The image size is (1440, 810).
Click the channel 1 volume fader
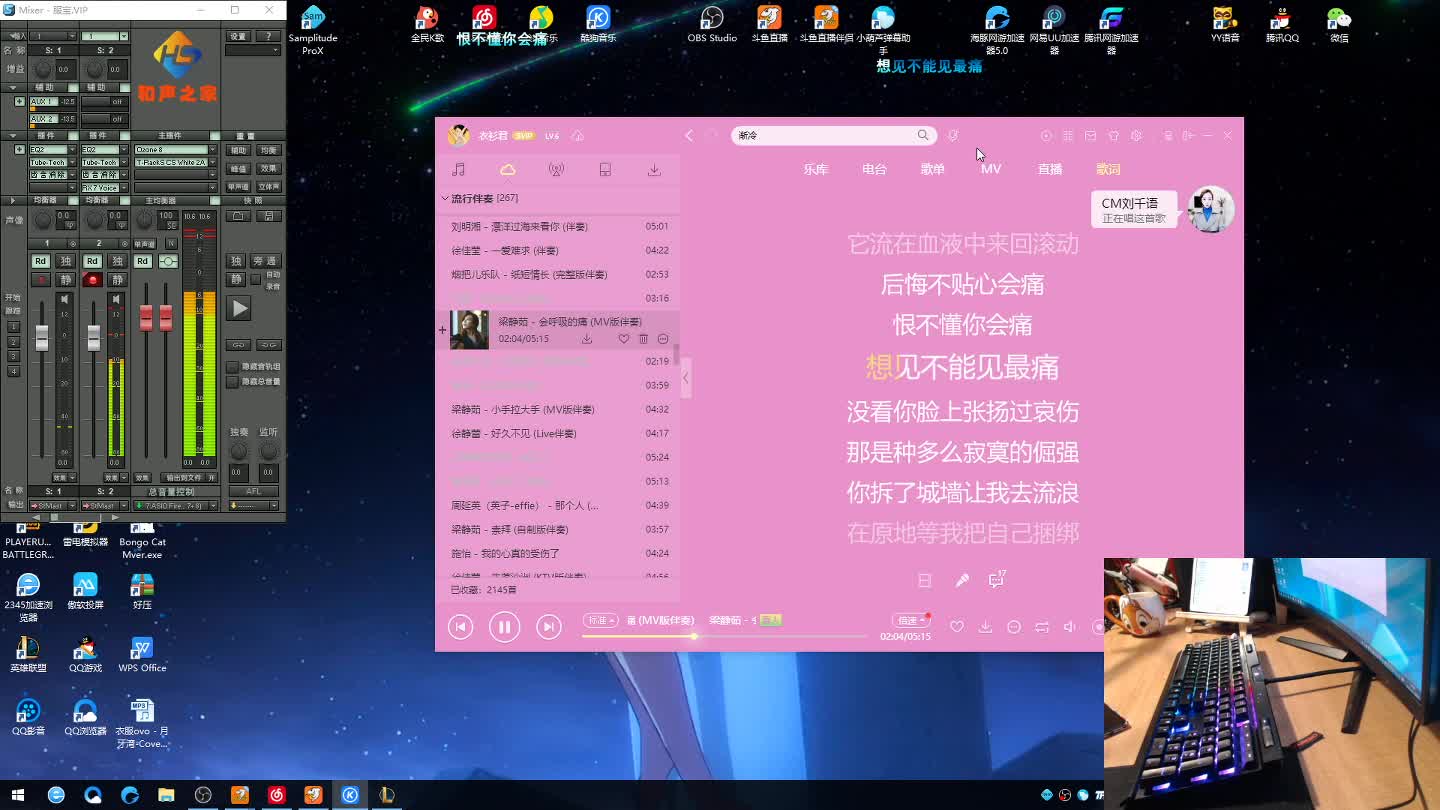[x=42, y=338]
